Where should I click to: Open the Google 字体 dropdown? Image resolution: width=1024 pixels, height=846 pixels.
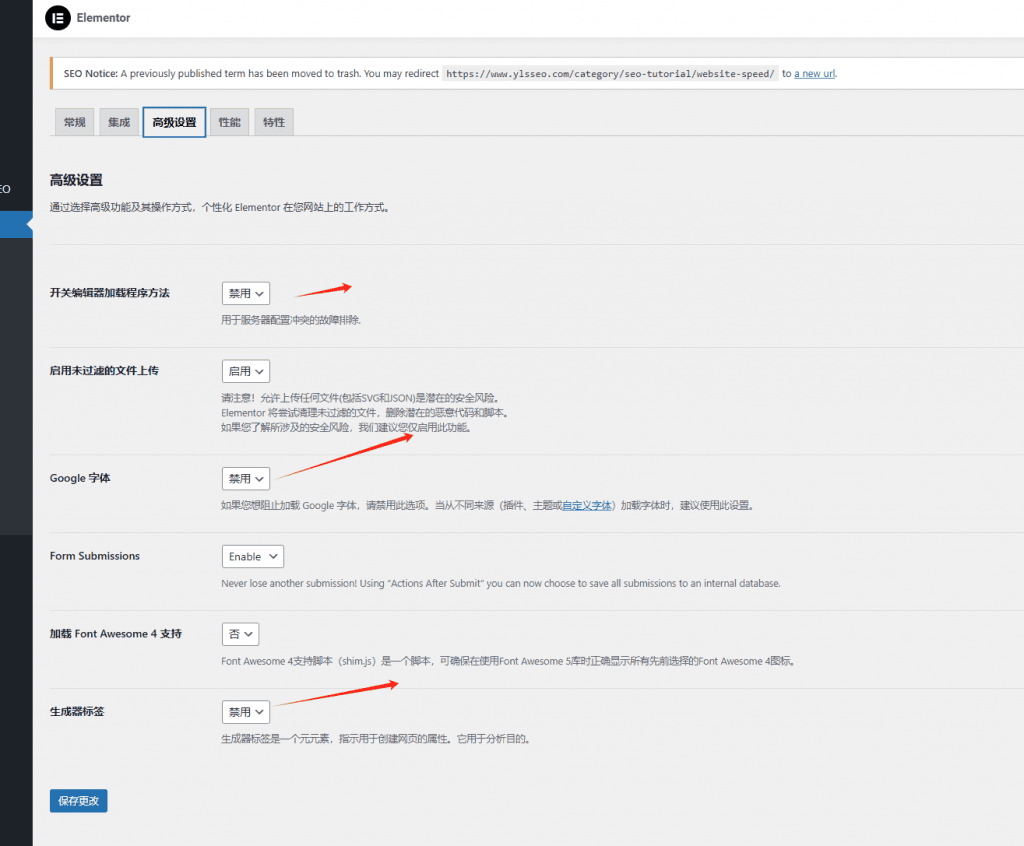[246, 479]
